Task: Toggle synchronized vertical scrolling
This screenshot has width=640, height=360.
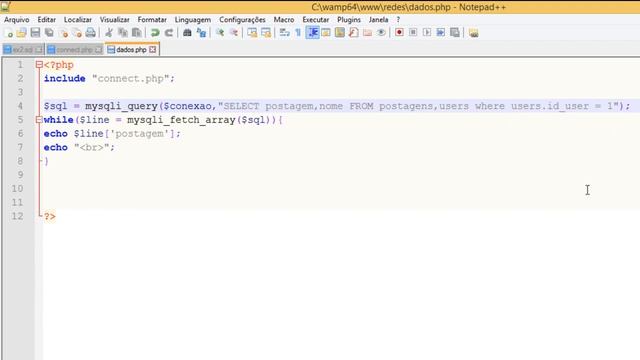Action: pos(252,33)
